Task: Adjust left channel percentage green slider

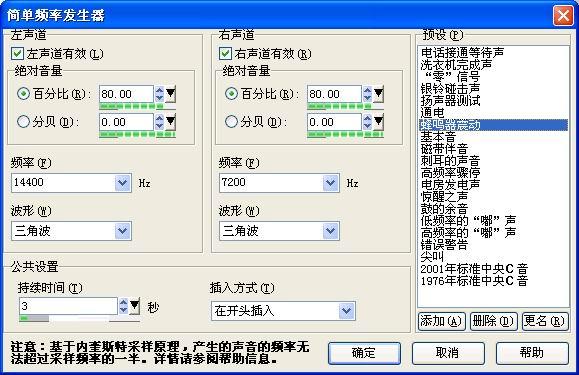Action: 137,107
